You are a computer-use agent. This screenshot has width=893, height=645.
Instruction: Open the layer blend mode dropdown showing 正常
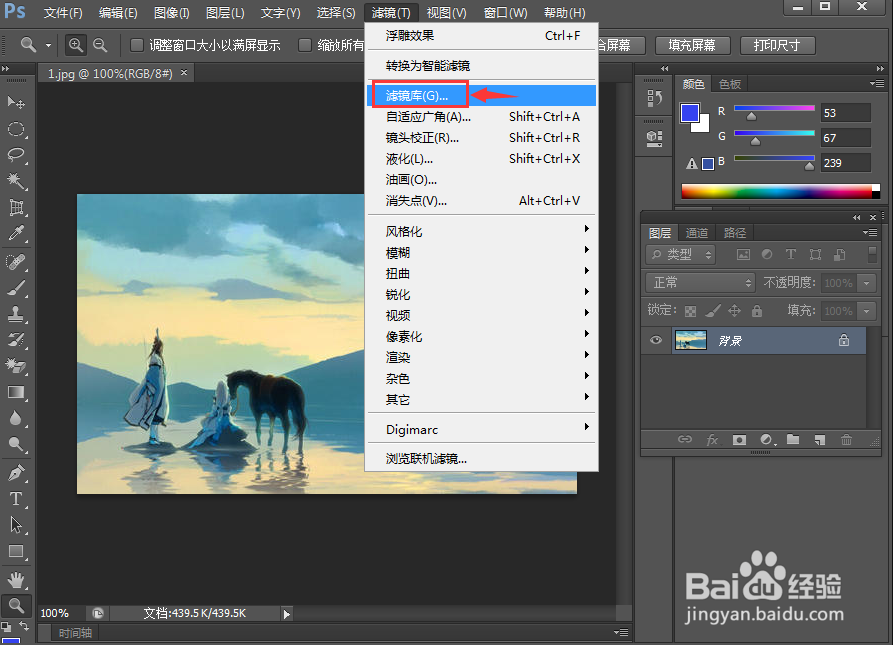click(699, 283)
